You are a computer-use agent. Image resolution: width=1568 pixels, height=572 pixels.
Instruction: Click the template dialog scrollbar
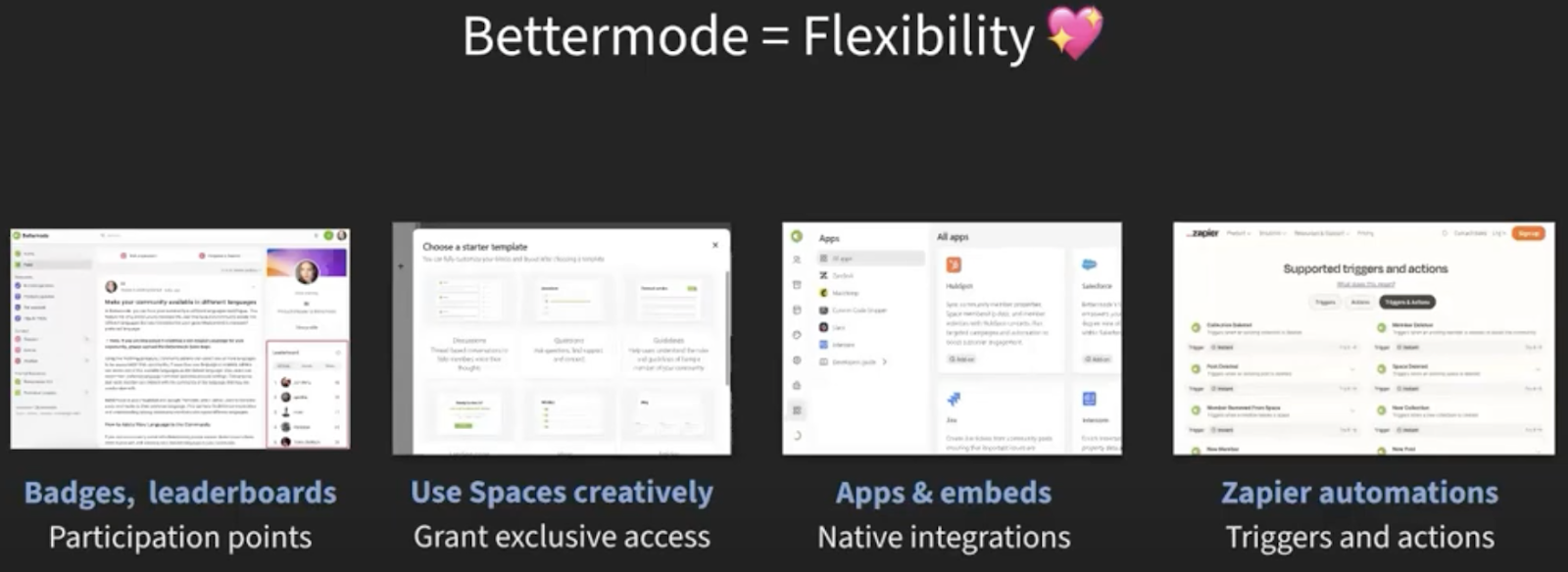(726, 328)
